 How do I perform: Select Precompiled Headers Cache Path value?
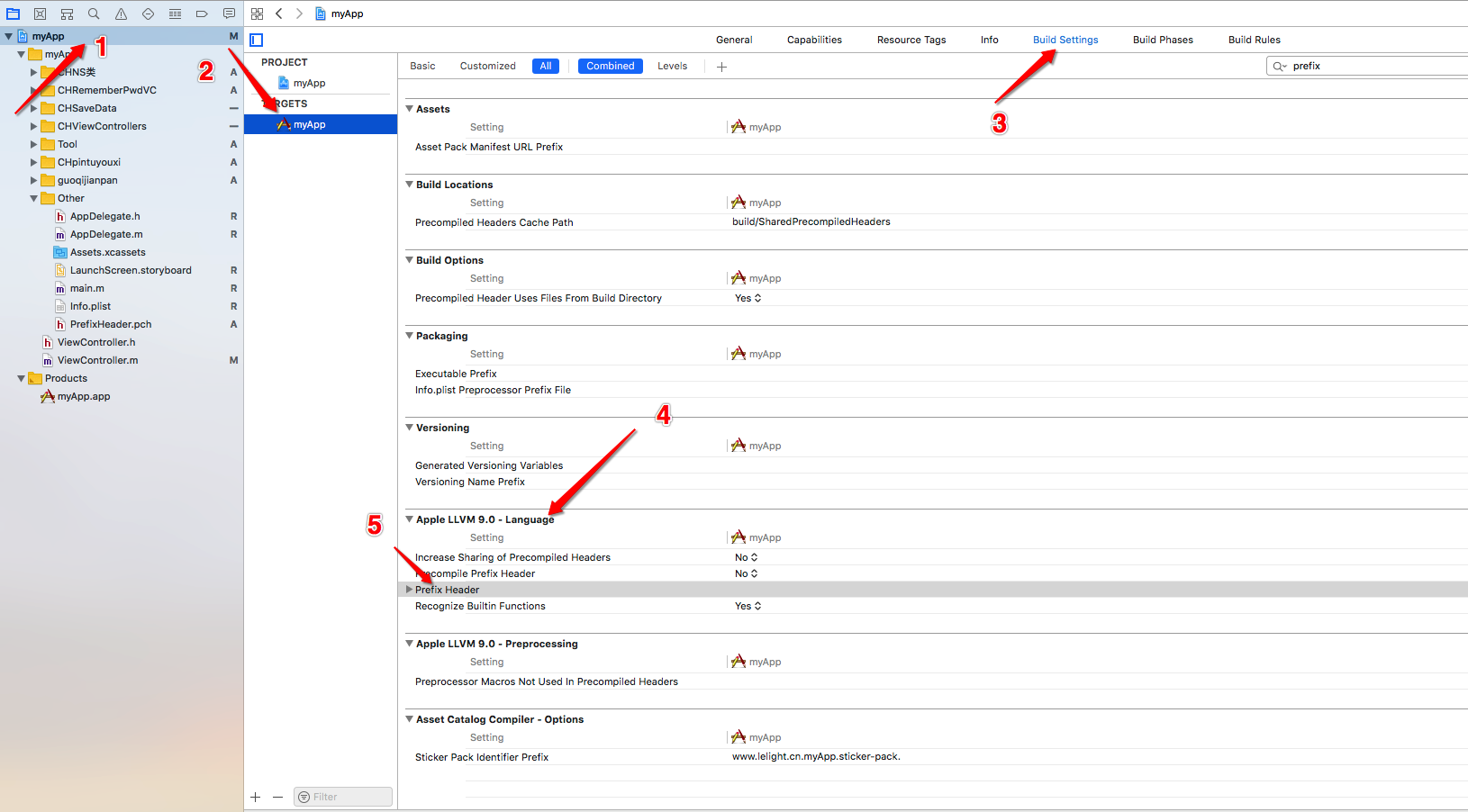811,221
